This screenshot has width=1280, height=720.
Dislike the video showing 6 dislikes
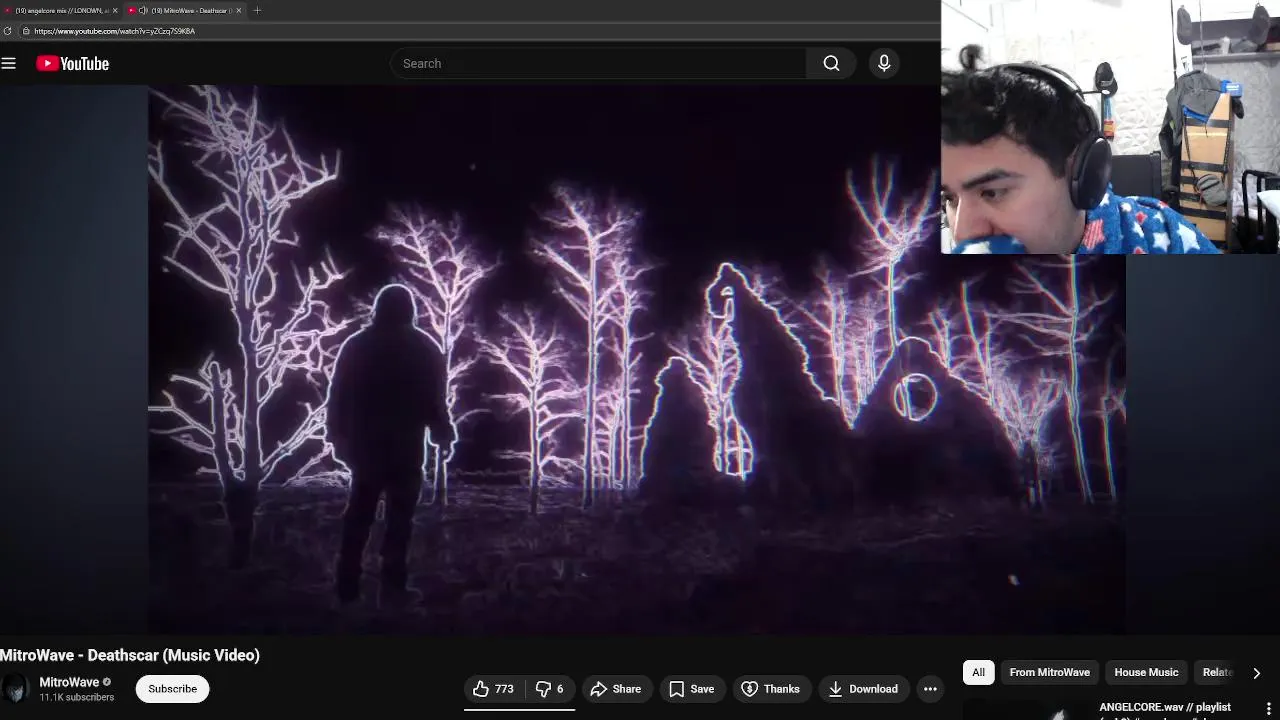click(550, 688)
